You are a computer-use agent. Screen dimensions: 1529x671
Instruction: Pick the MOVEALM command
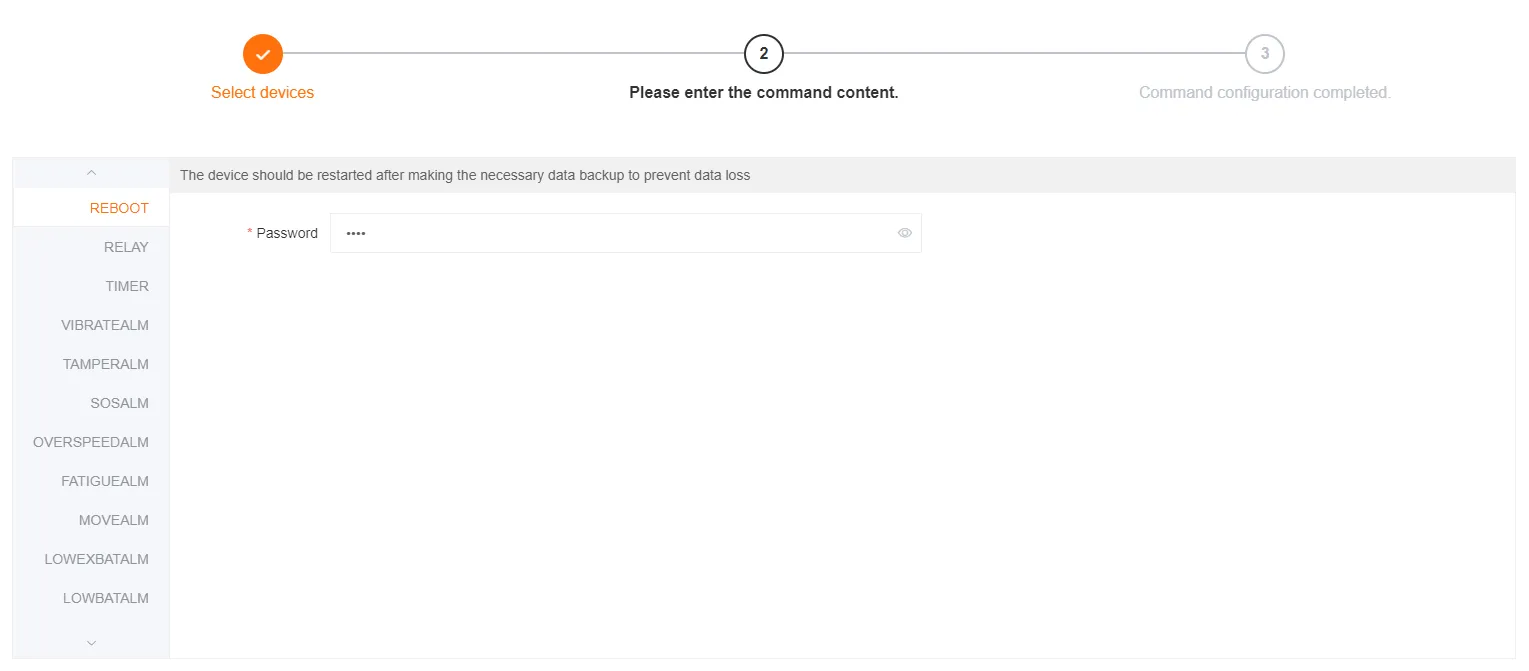[114, 520]
